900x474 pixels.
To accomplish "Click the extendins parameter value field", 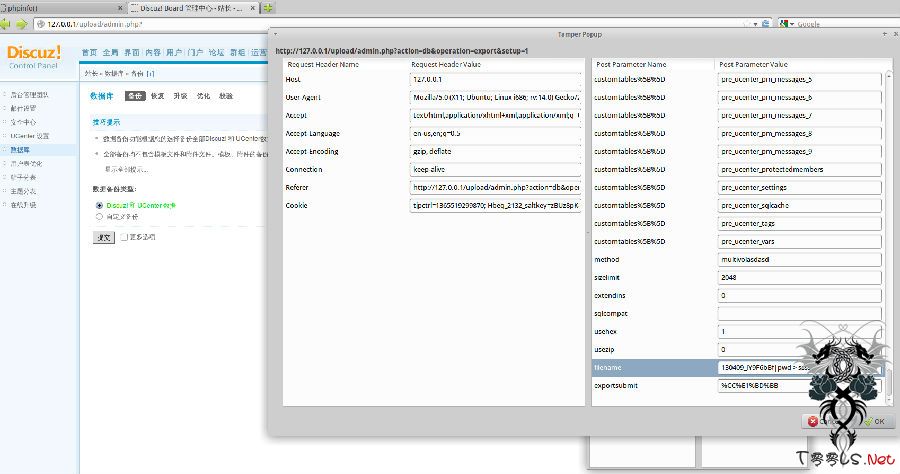I will [x=800, y=296].
